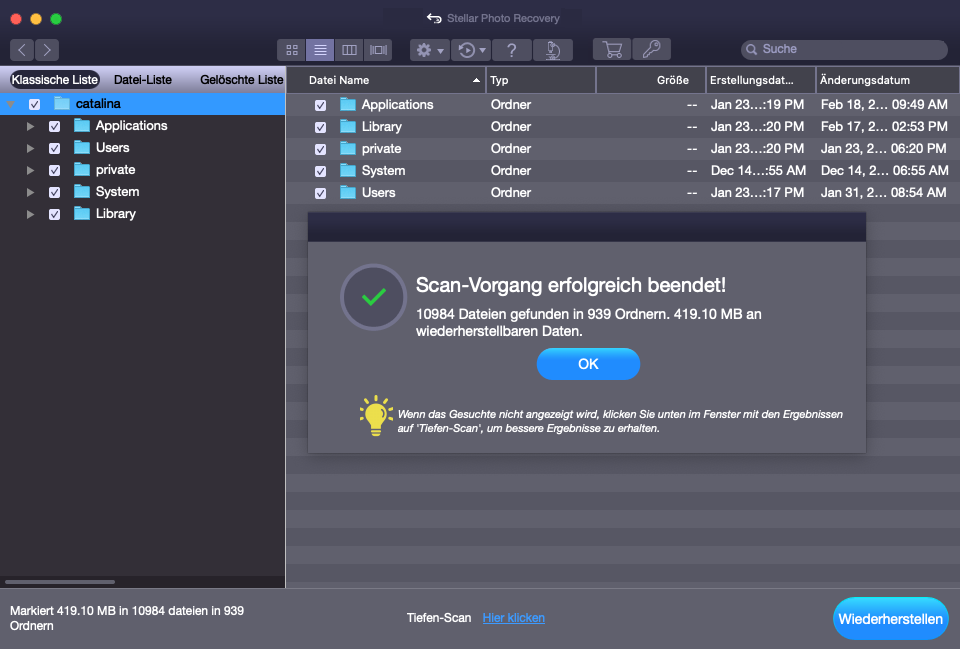Screen dimensions: 960x649
Task: Expand the Users tree folder
Action: click(x=30, y=148)
